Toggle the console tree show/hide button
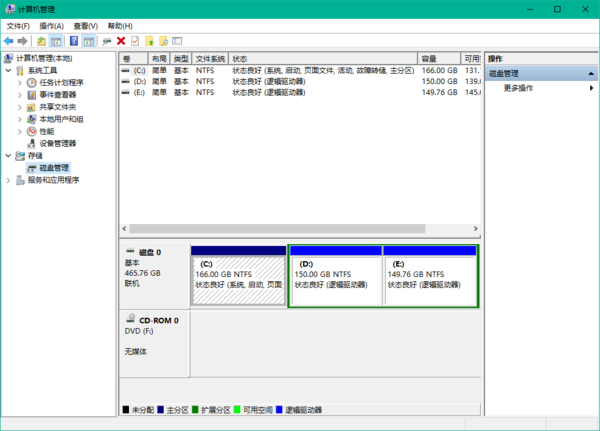 57,41
